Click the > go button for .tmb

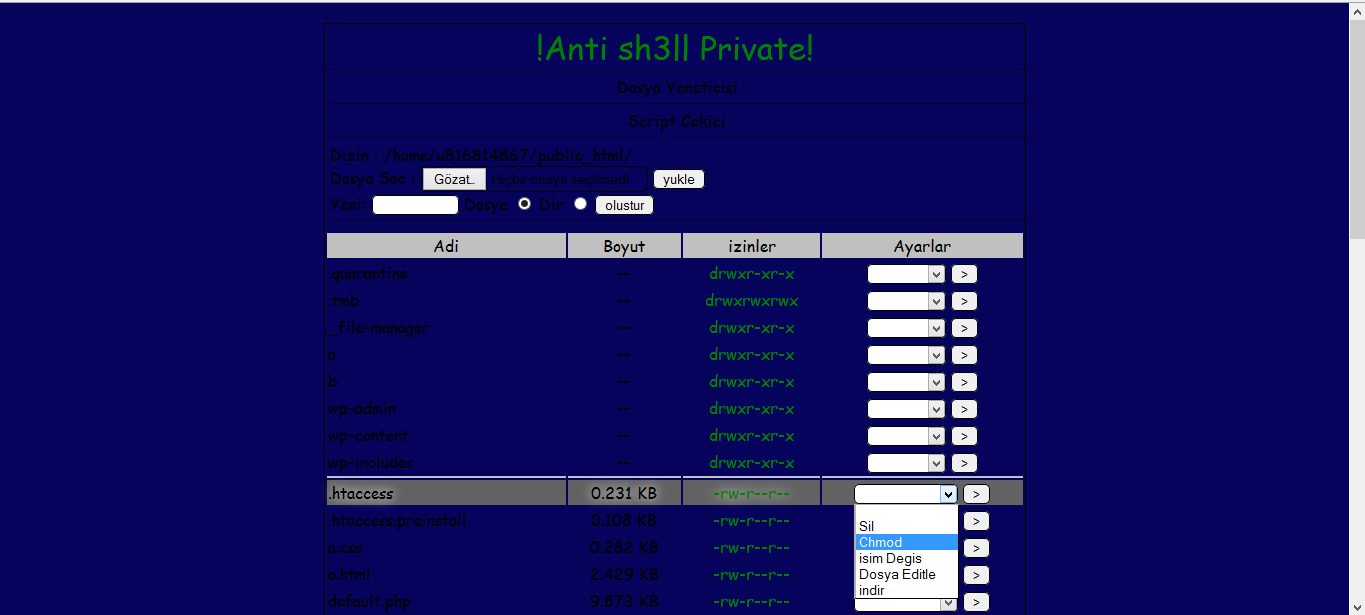point(964,301)
